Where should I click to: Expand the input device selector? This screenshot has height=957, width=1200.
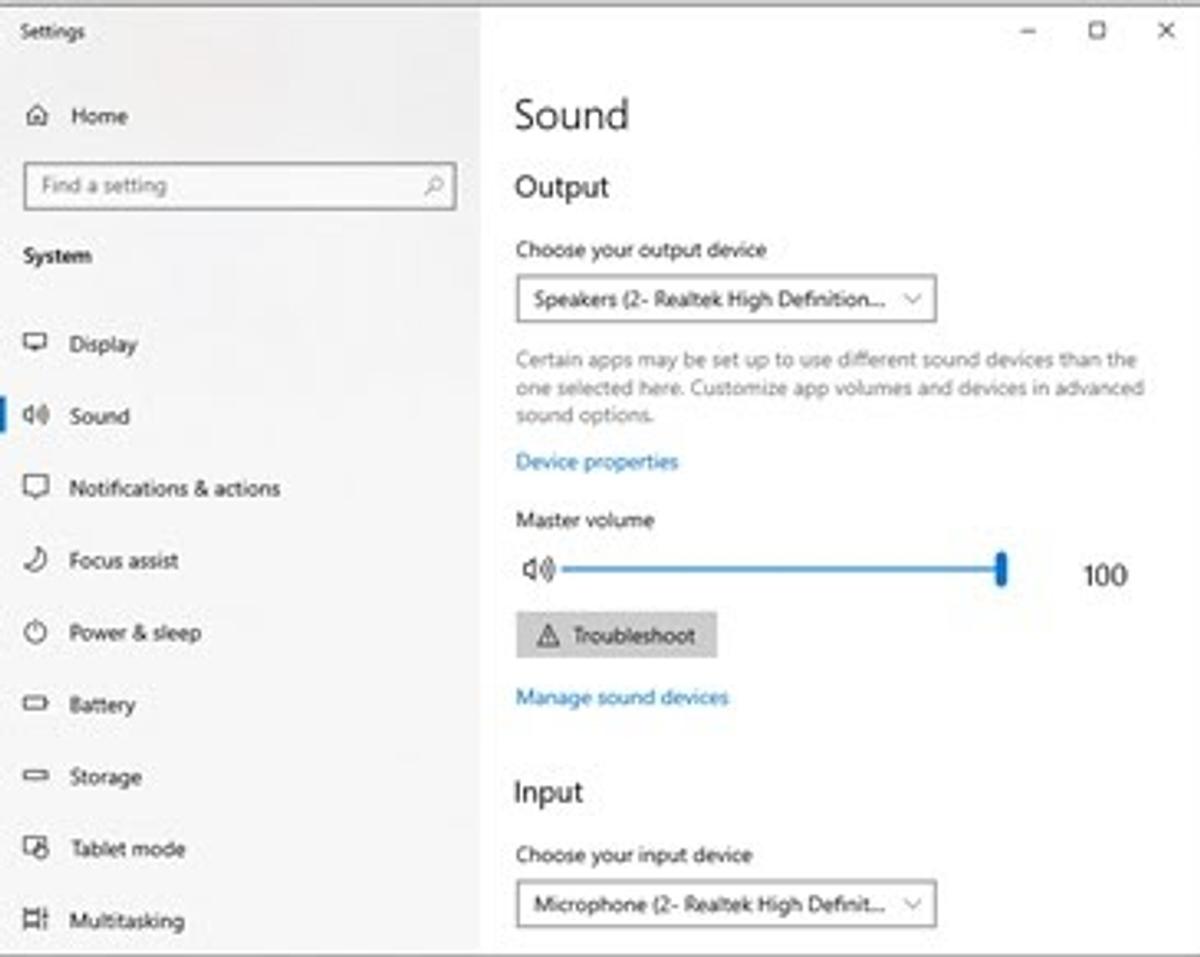pos(725,903)
